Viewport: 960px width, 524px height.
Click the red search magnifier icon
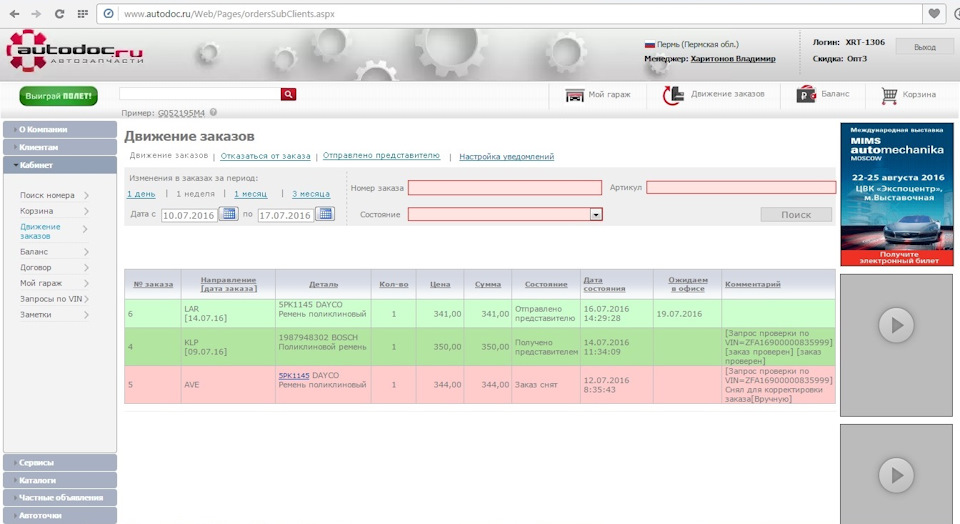[x=288, y=94]
